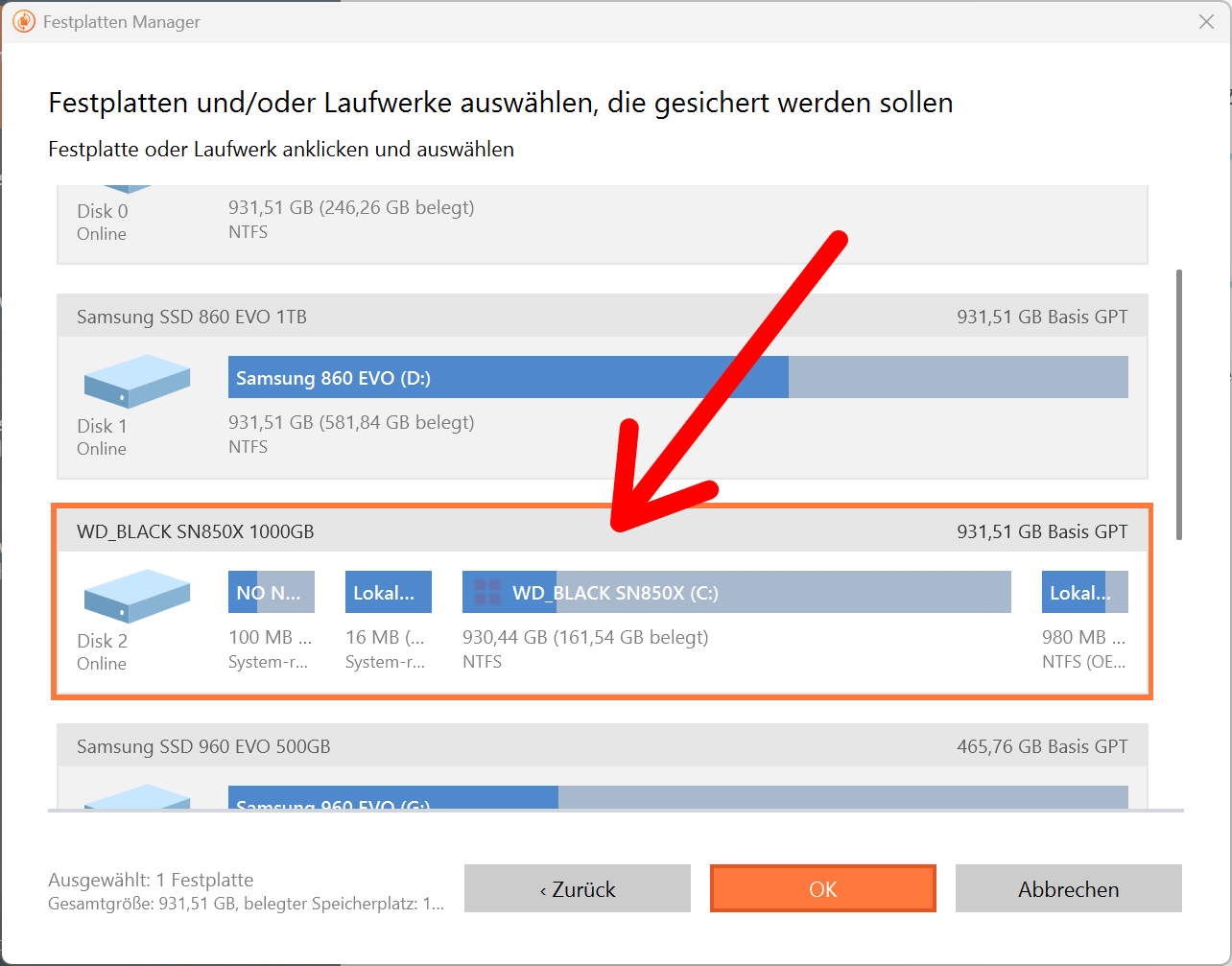Click the Disk 1 label
1232x966 pixels.
(102, 426)
